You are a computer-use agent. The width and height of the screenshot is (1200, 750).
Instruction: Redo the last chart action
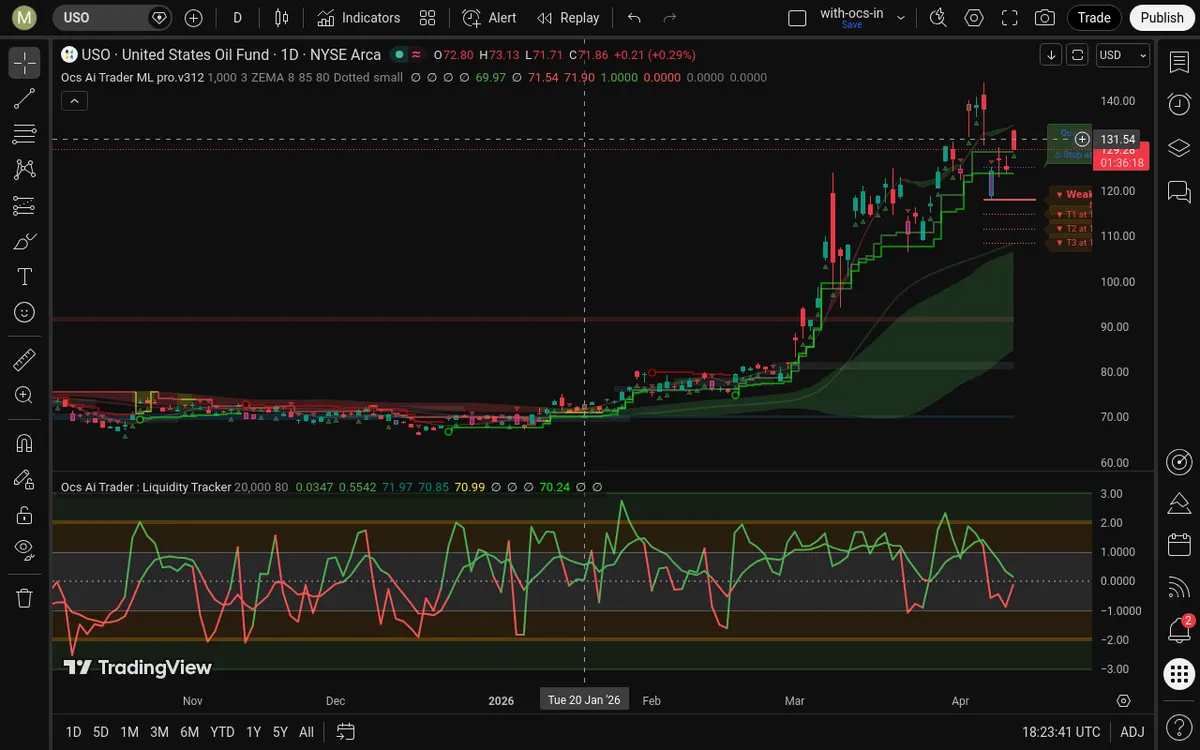coord(670,18)
